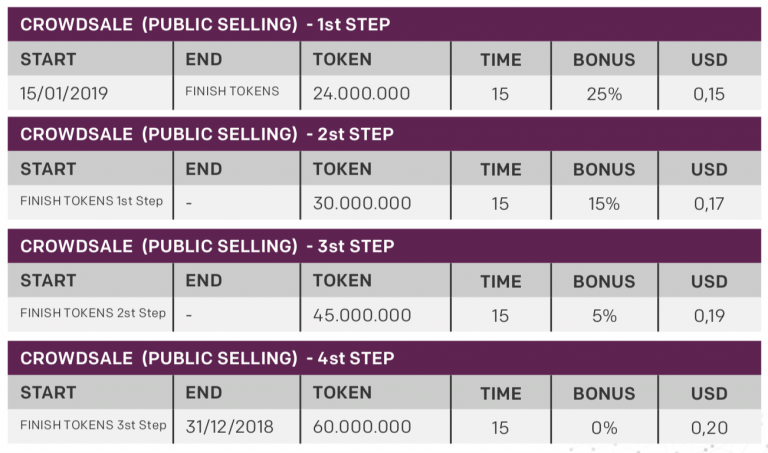The height and width of the screenshot is (453, 768).
Task: Click the 0,19 USD price
Action: point(709,316)
